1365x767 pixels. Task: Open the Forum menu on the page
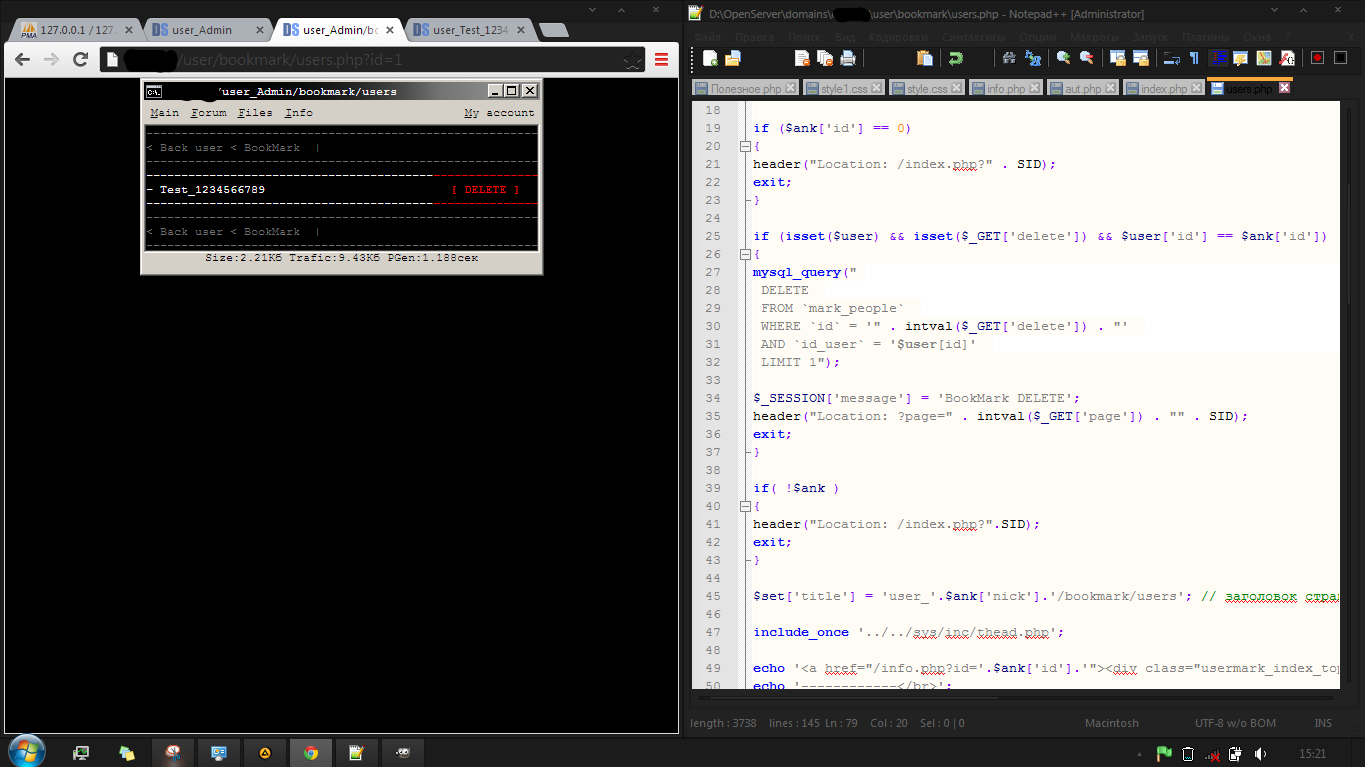209,113
